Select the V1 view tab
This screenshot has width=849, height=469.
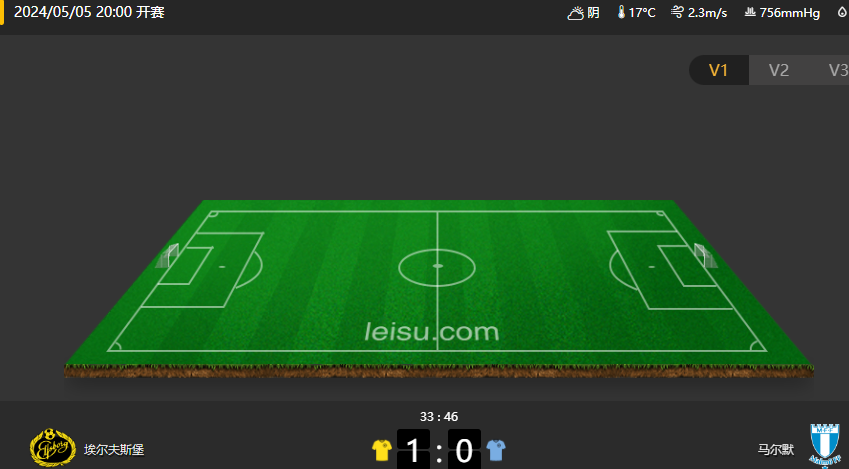tap(719, 70)
